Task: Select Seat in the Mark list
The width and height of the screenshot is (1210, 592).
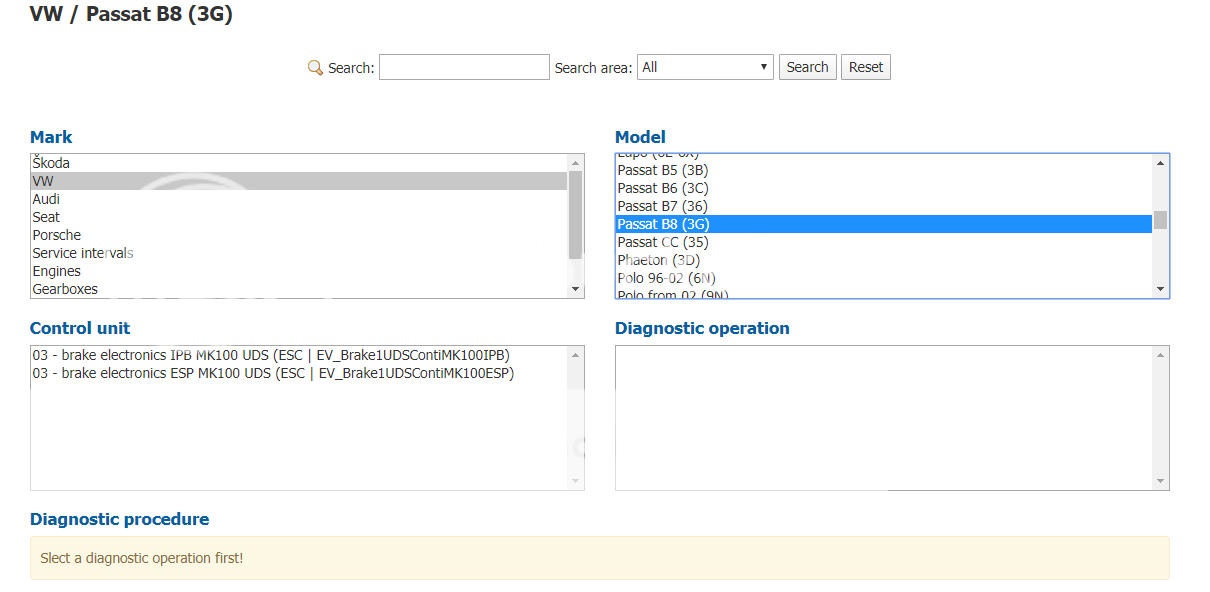Action: (299, 217)
